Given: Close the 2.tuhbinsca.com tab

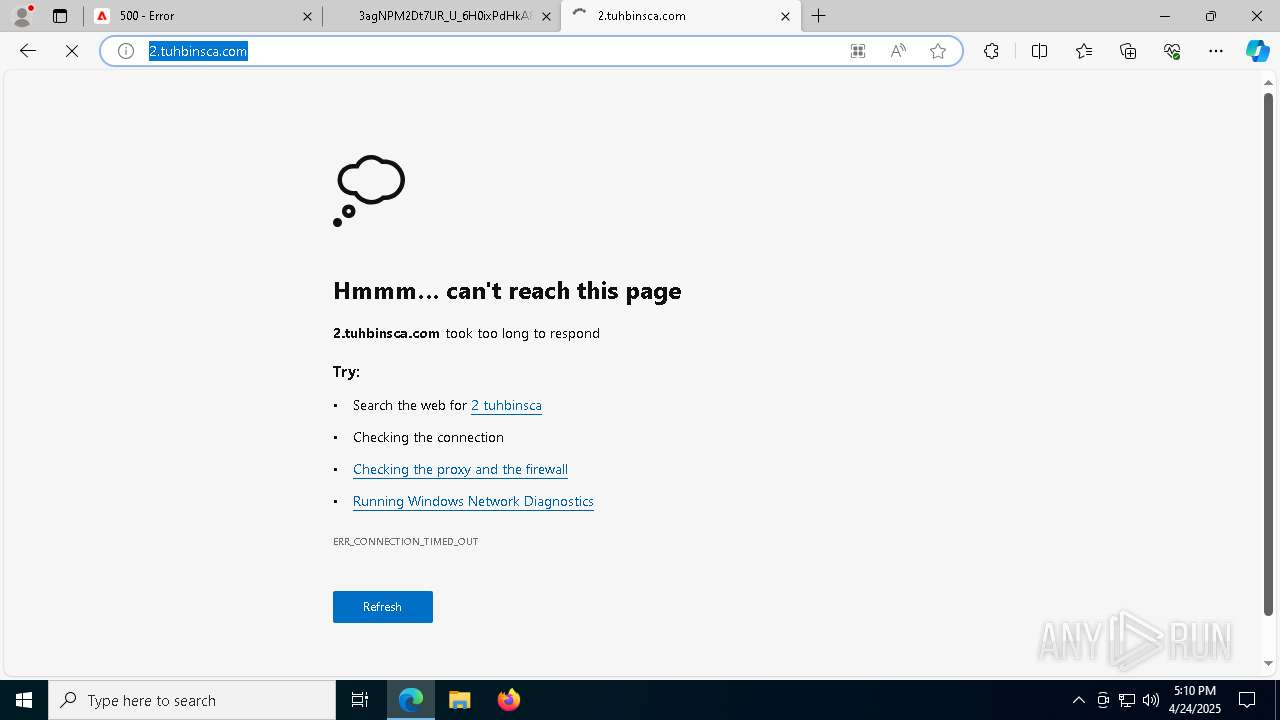Looking at the screenshot, I should (x=785, y=16).
